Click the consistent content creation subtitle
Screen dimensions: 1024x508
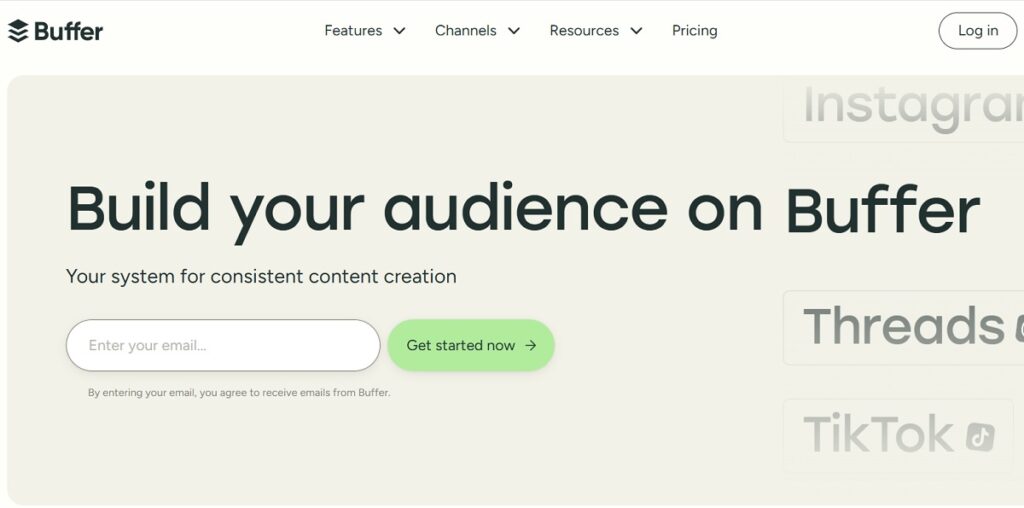tap(261, 276)
